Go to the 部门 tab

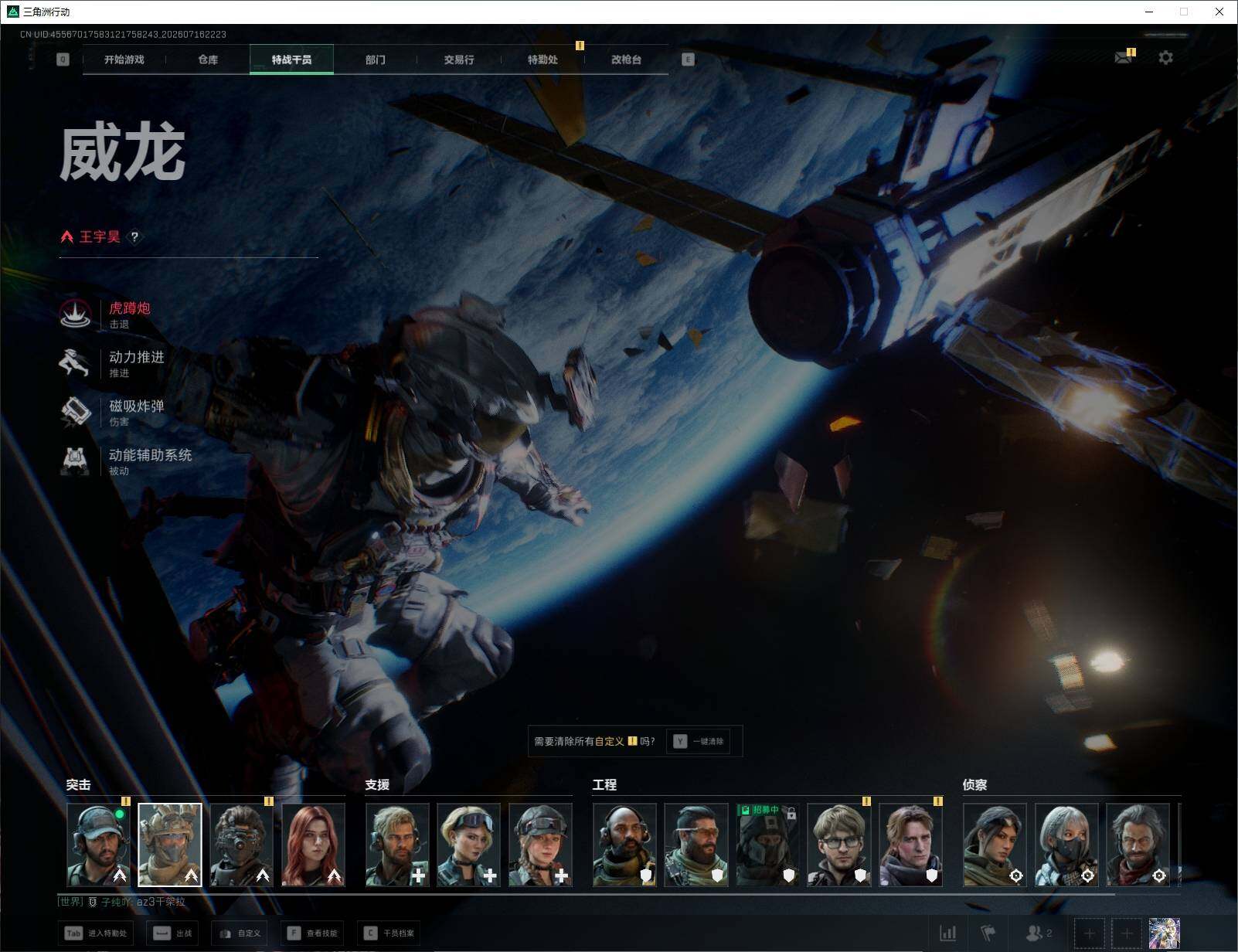pos(376,59)
